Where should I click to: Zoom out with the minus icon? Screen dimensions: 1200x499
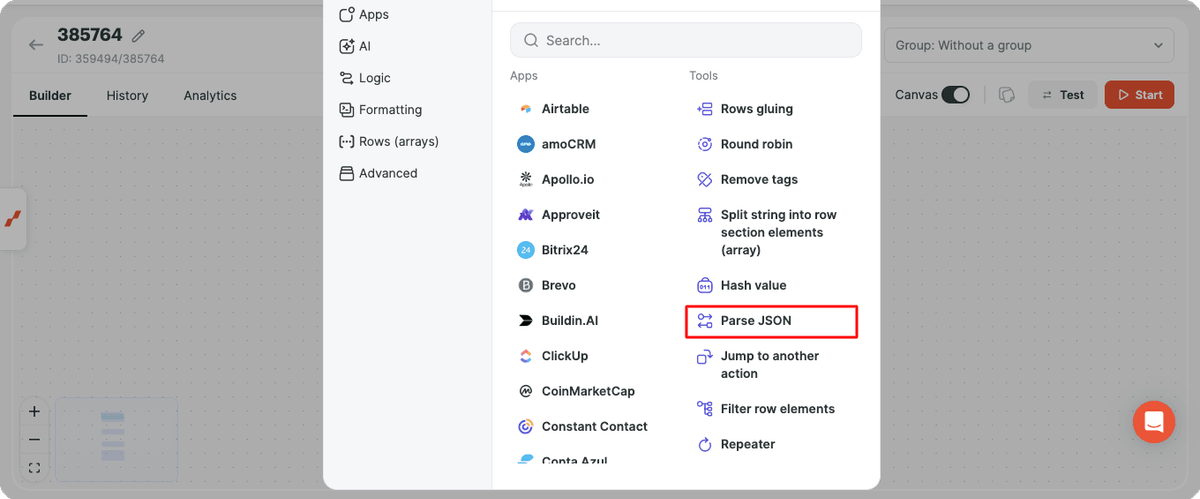(x=34, y=439)
